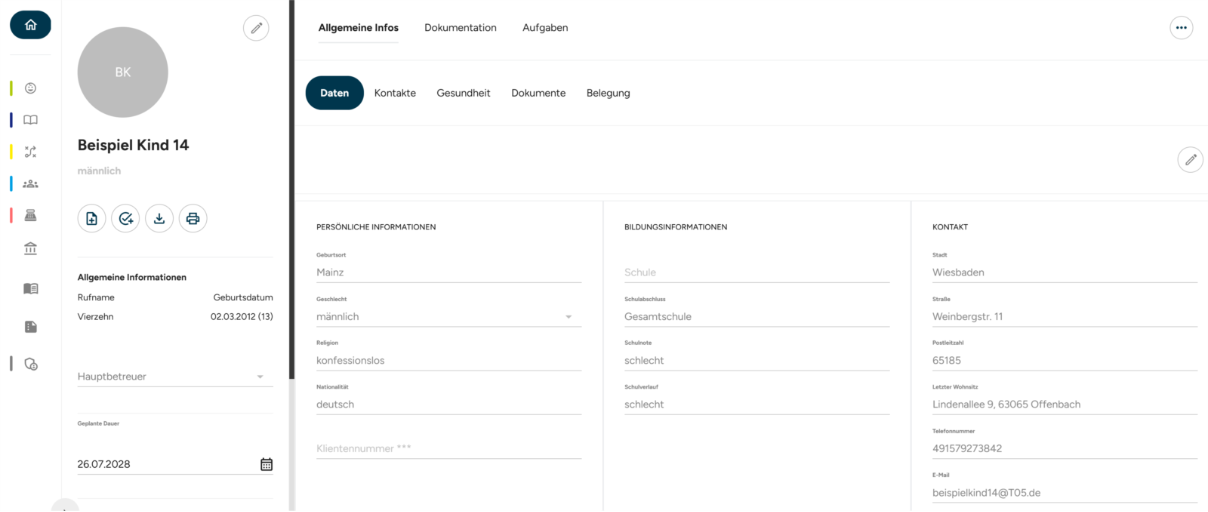The height and width of the screenshot is (512, 1208).
Task: Switch to Dokumentation tab
Action: click(460, 28)
